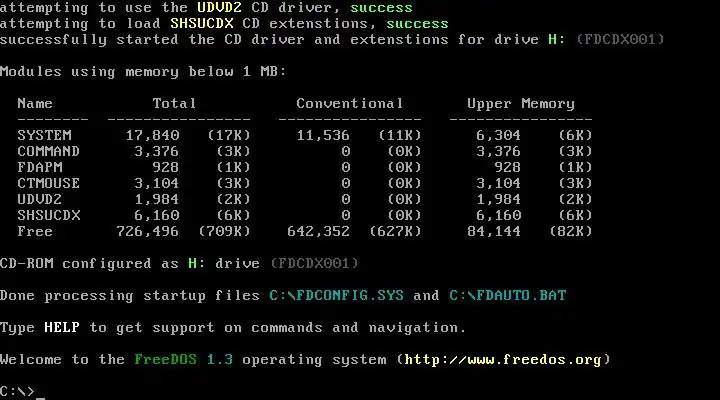Click Free conventional value 642,352

319,232
